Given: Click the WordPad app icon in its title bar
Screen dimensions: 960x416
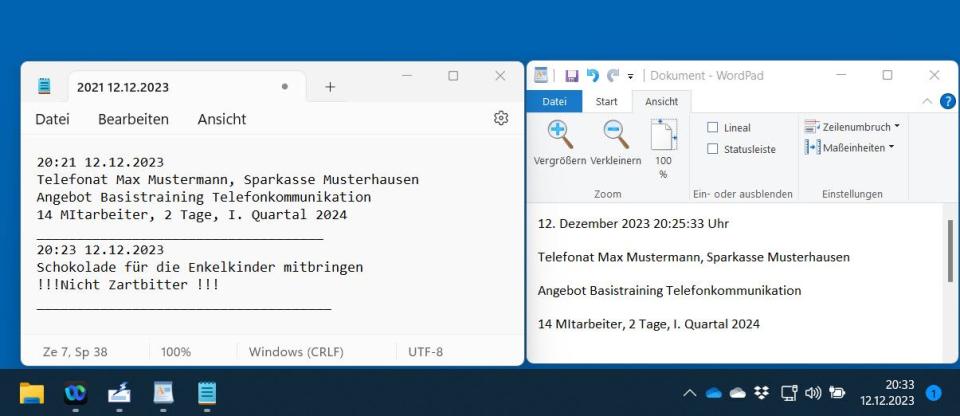Looking at the screenshot, I should (x=540, y=75).
